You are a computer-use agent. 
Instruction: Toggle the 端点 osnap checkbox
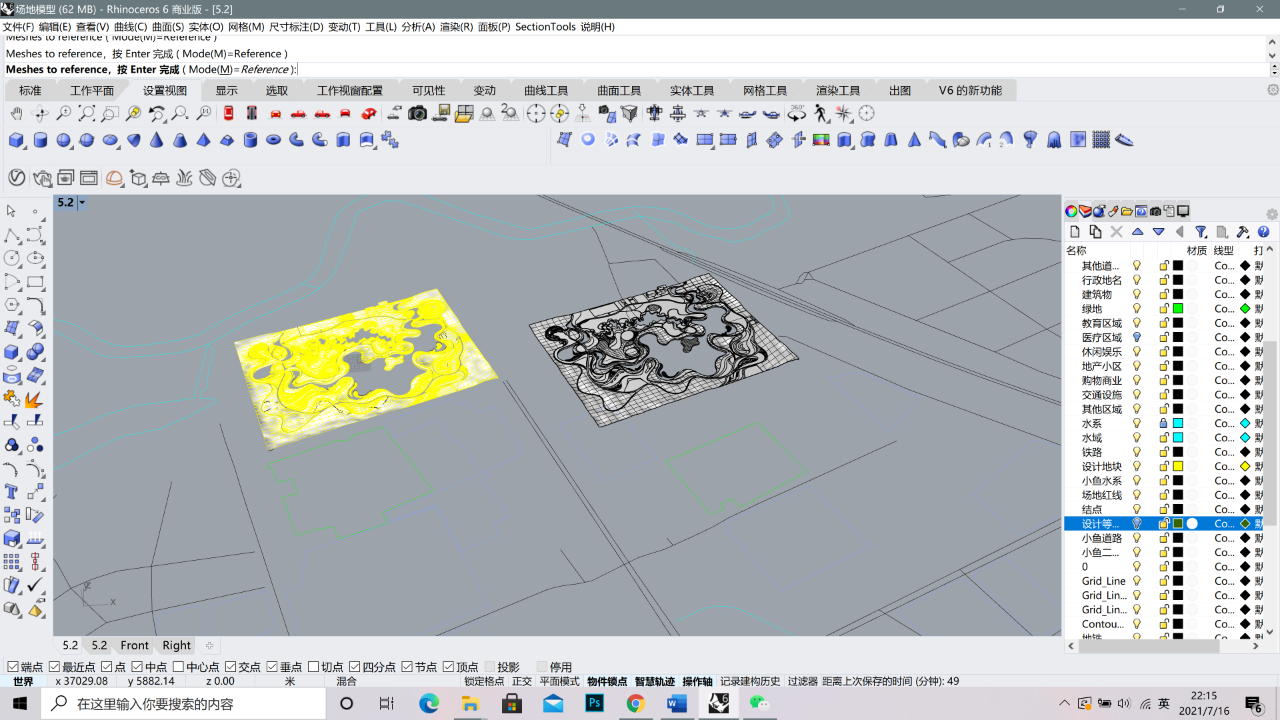[12, 667]
